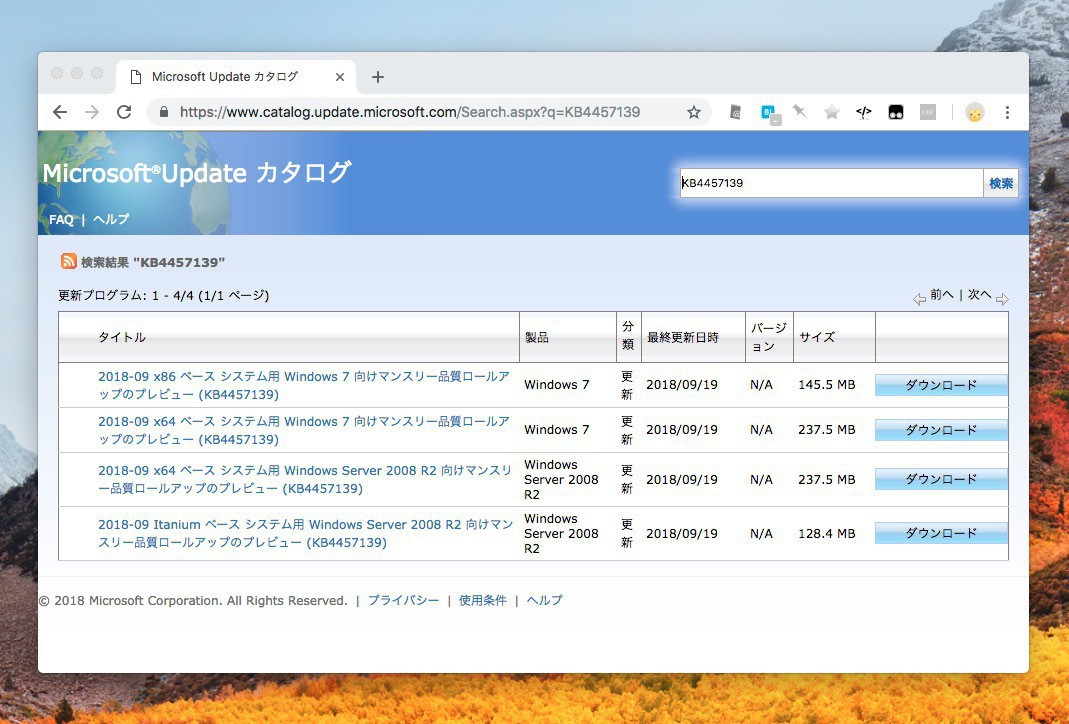Click the browser back arrow
Viewport: 1069px width, 724px height.
60,112
